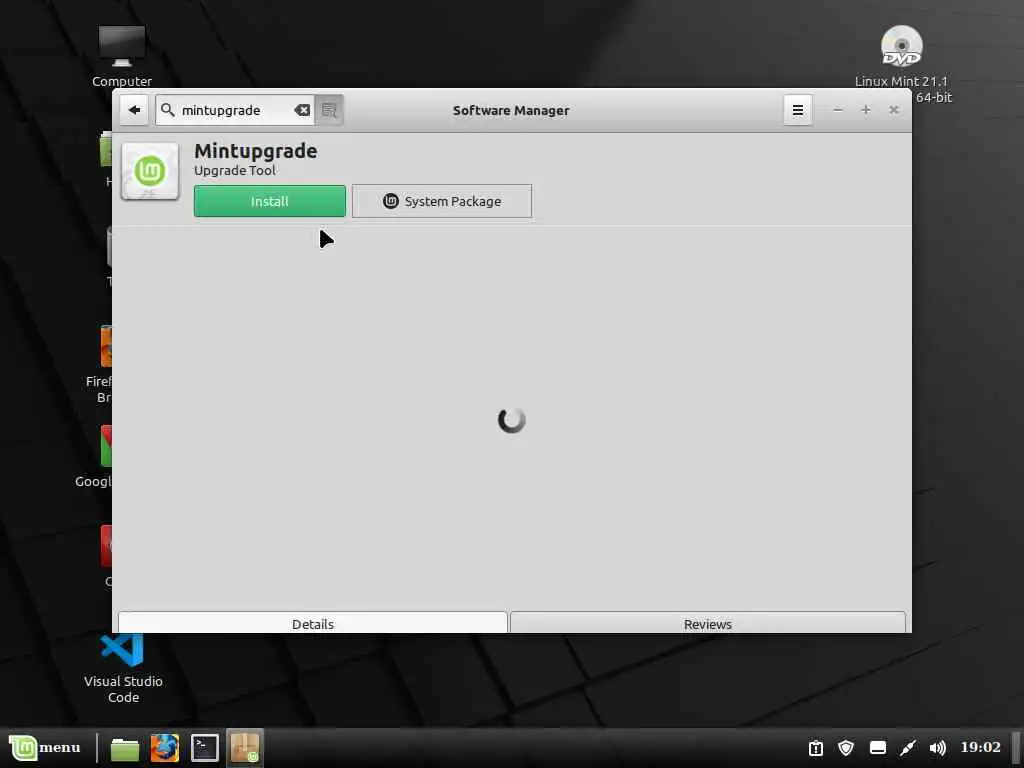
Task: Open Visual Studio Code desktop icon
Action: click(x=123, y=667)
